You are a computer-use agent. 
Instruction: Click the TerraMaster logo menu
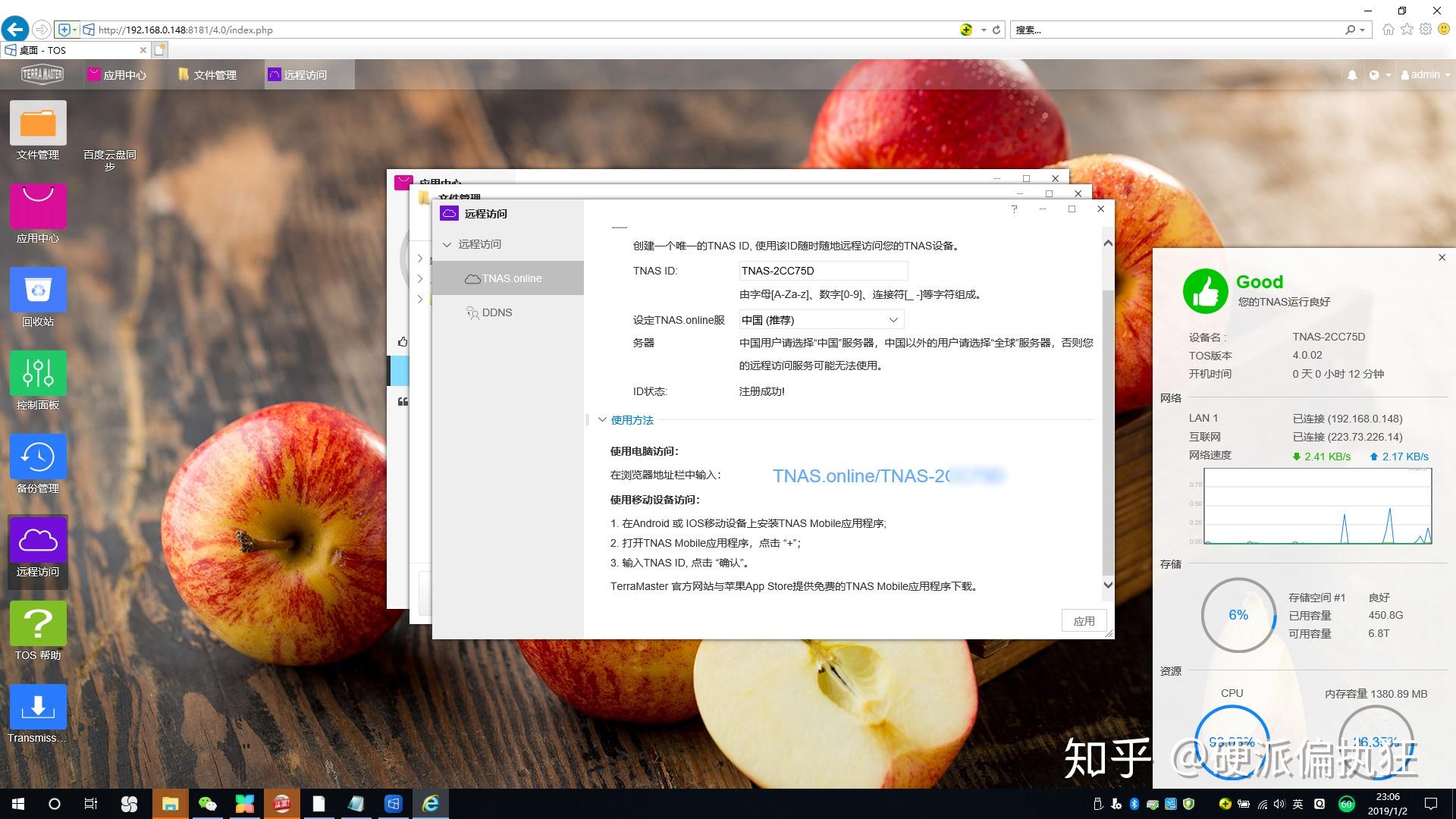(x=42, y=74)
